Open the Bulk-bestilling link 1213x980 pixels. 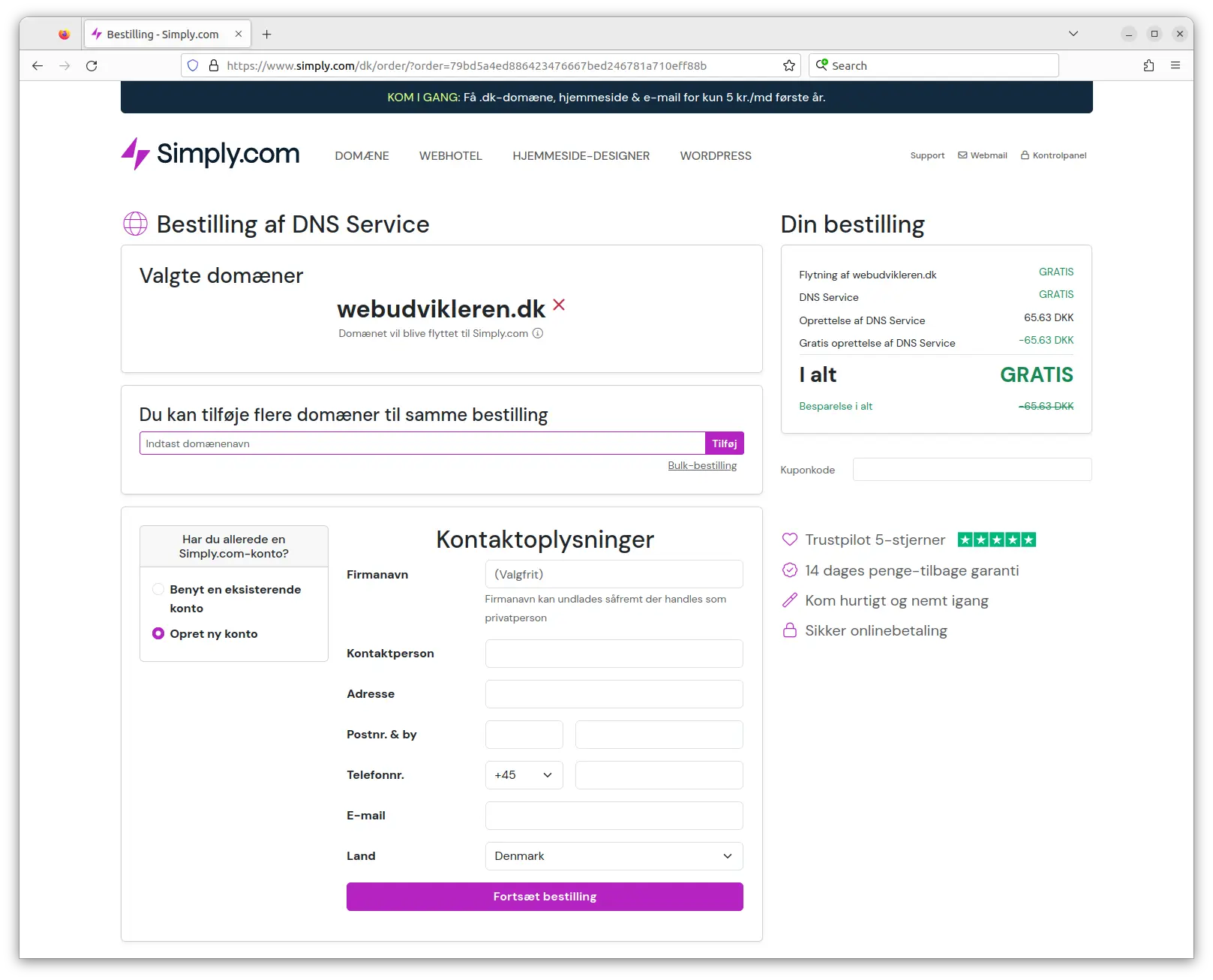[702, 465]
